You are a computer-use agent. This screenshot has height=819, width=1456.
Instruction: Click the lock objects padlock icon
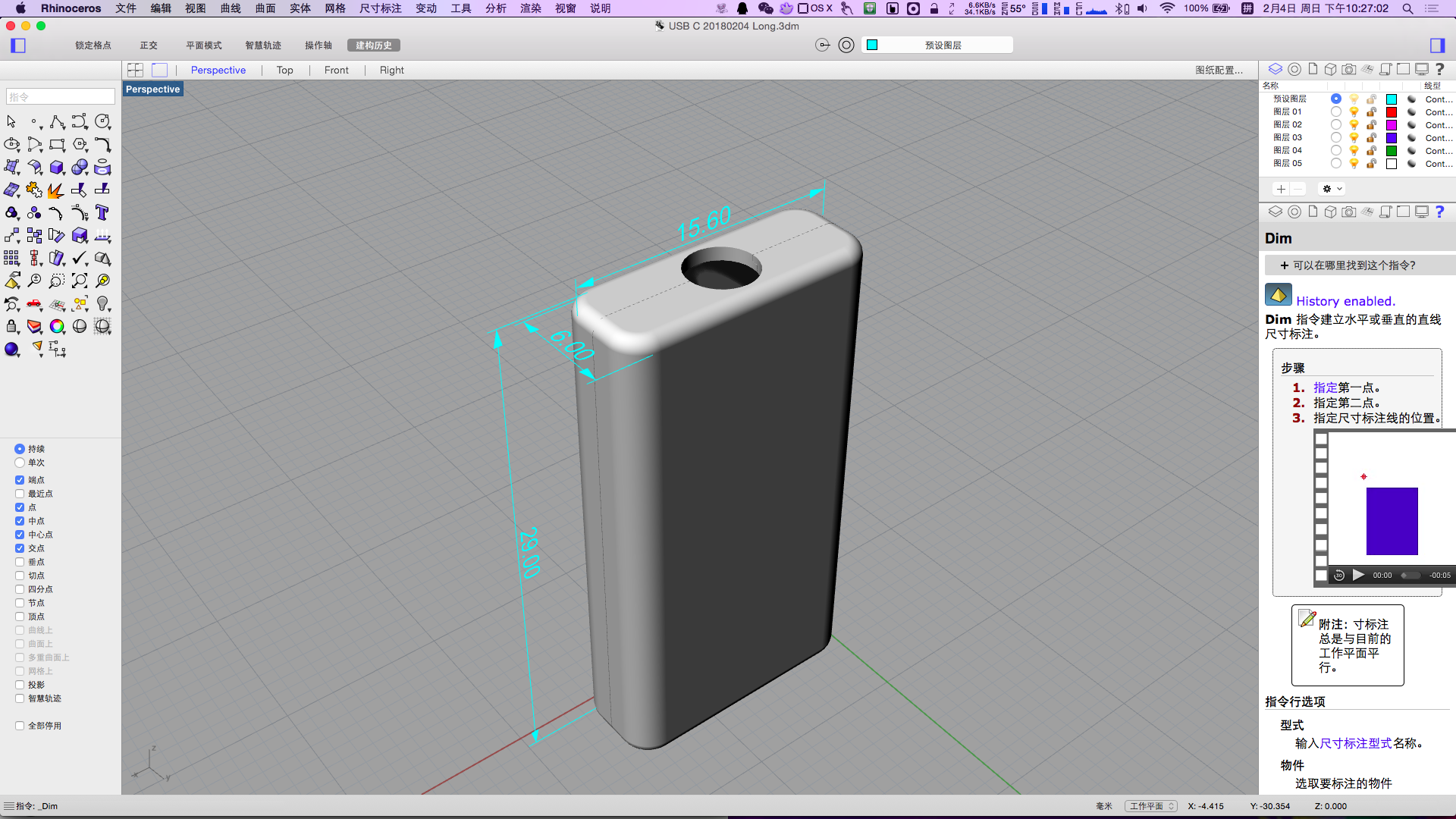click(x=11, y=326)
